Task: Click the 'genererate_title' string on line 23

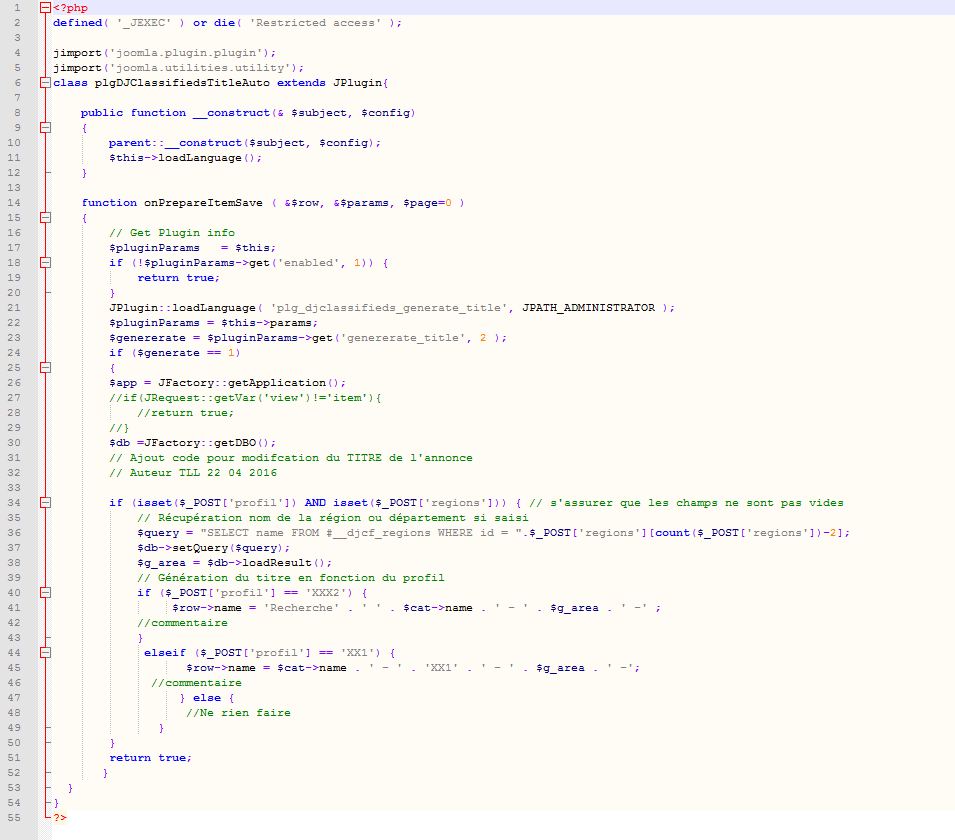Action: [x=403, y=337]
